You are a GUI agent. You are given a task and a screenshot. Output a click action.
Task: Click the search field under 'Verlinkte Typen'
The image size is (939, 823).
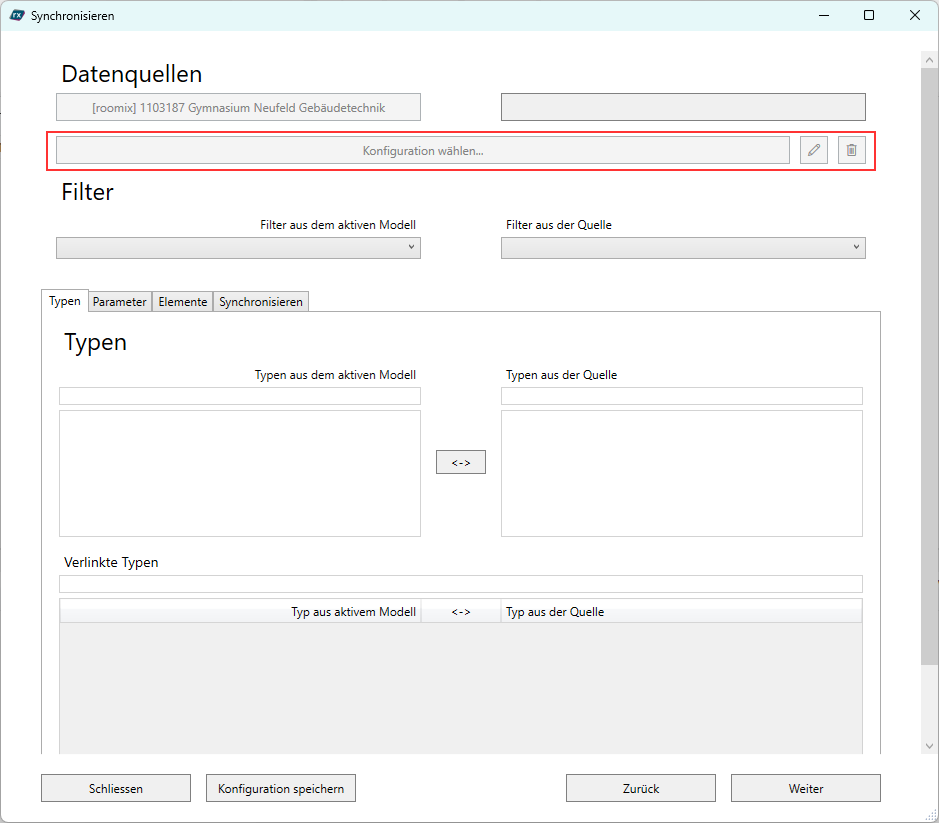click(x=460, y=584)
